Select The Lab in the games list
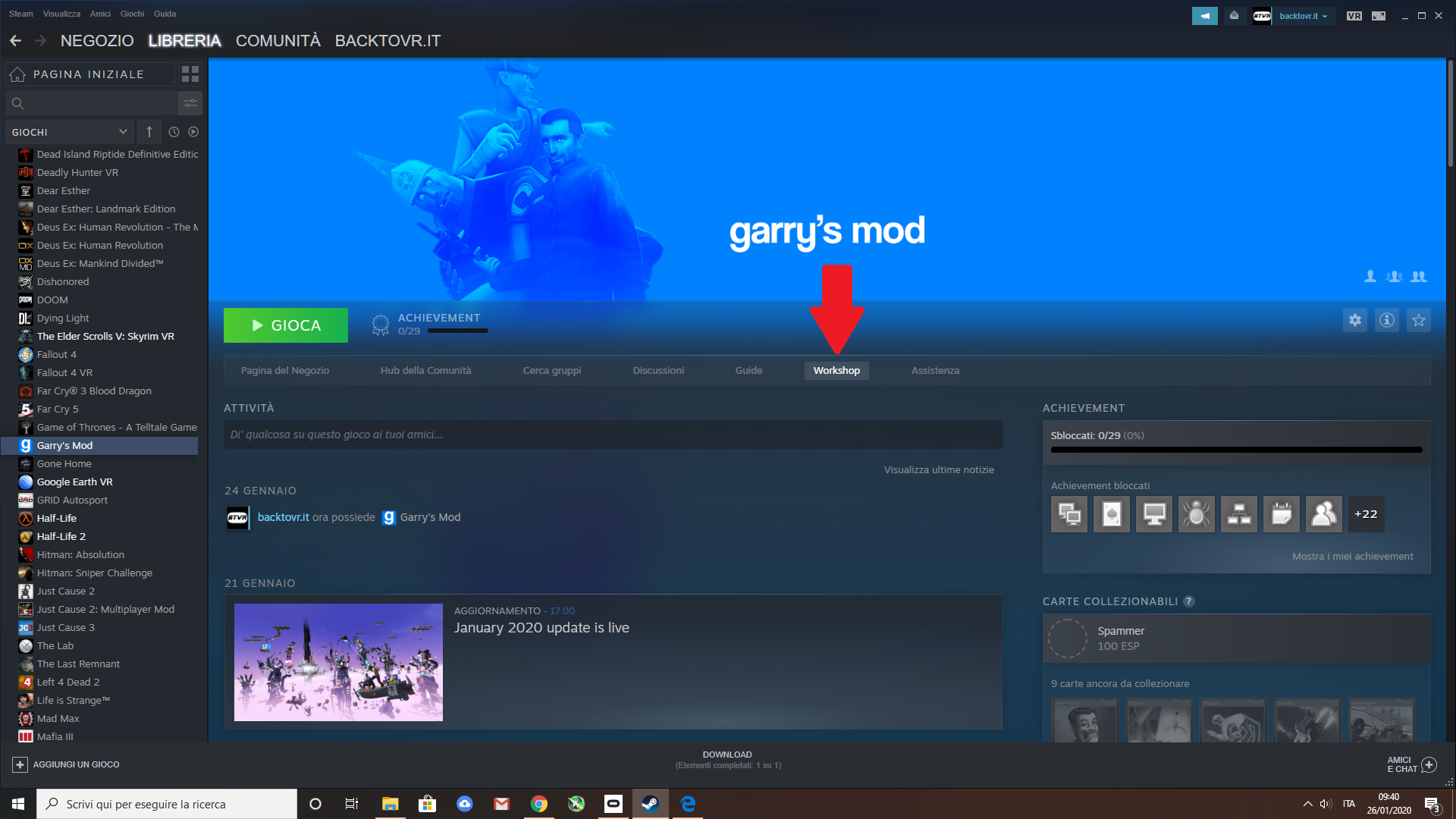The image size is (1456, 819). coord(55,646)
